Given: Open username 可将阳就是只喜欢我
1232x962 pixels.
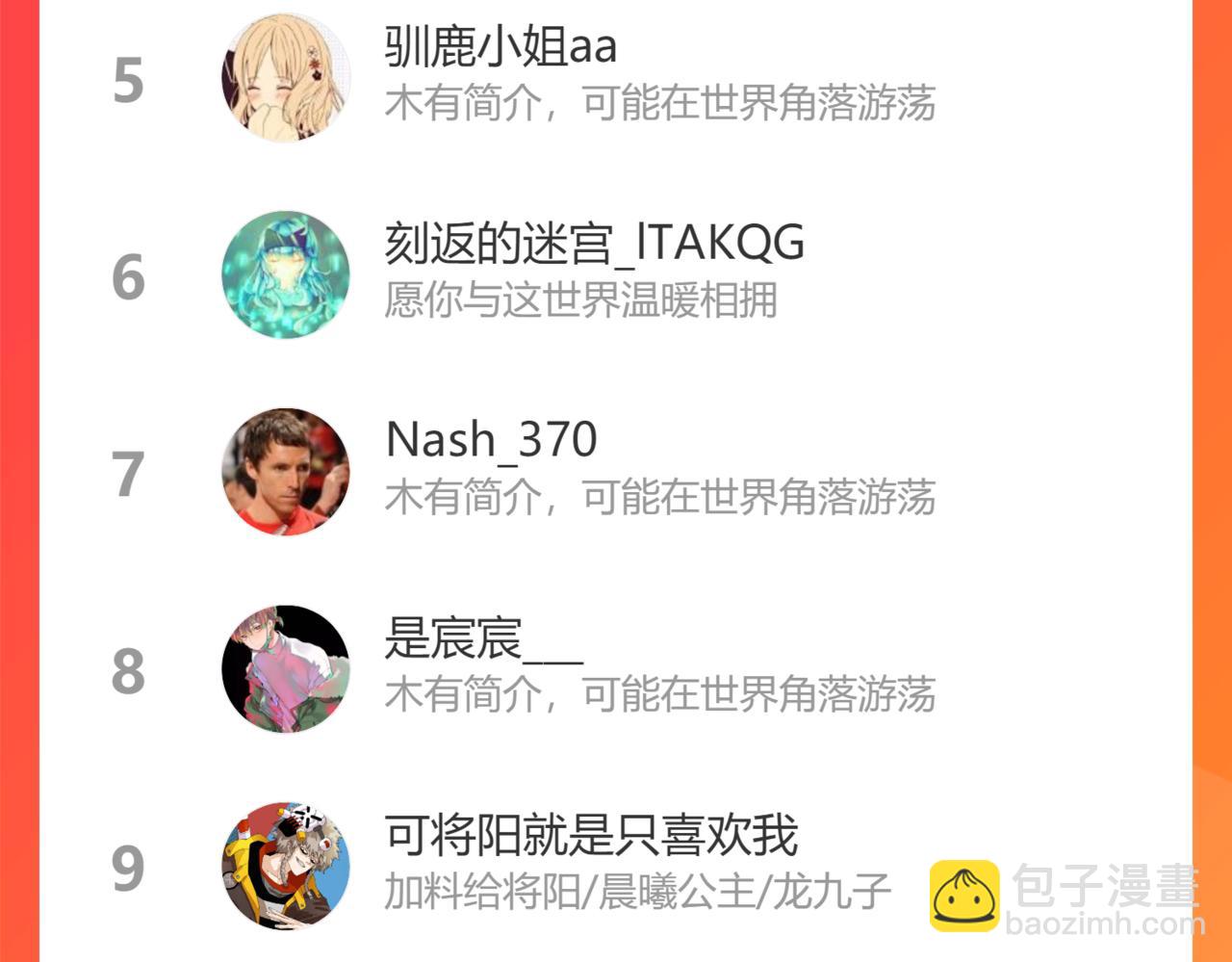Looking at the screenshot, I should click(592, 835).
